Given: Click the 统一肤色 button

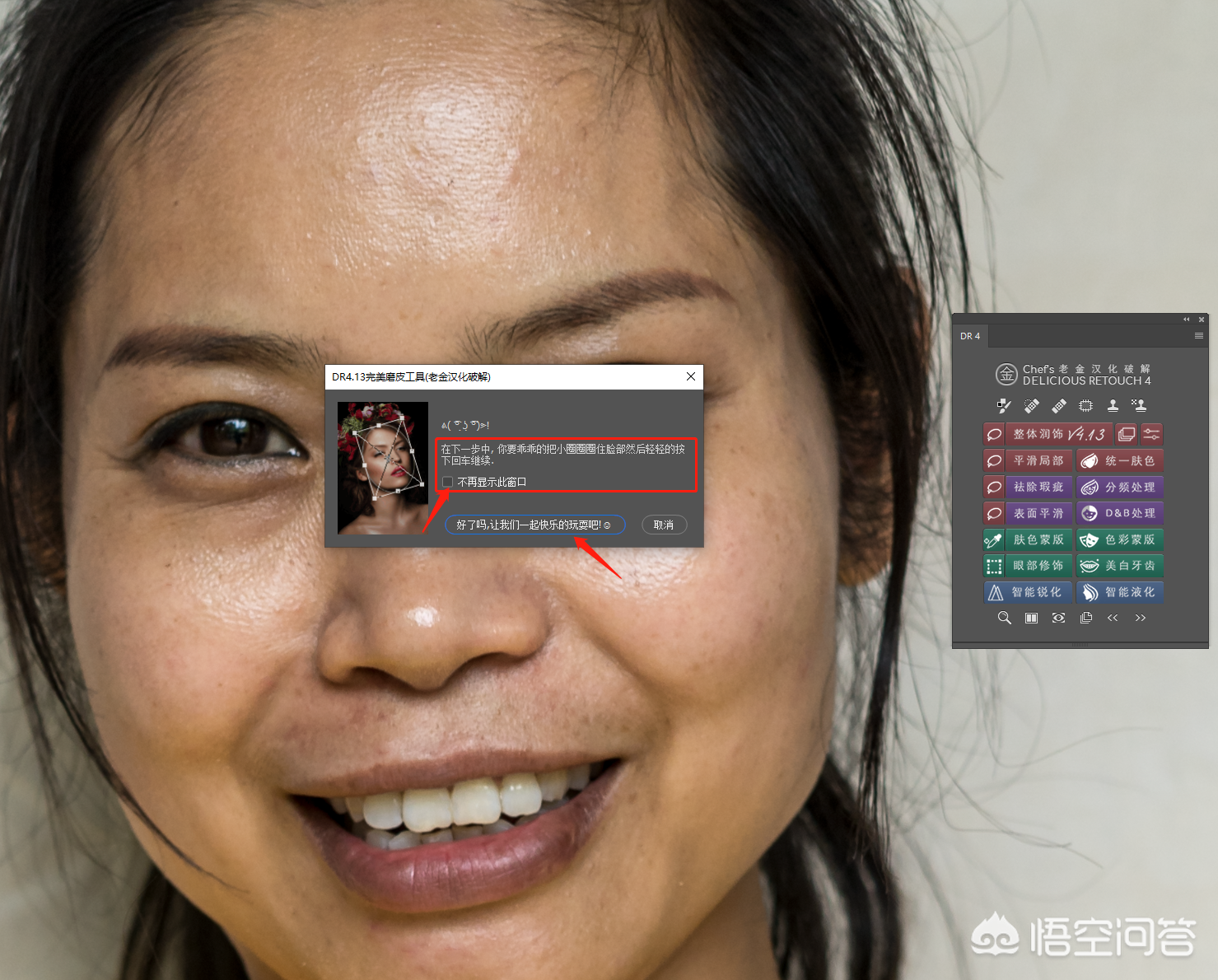Looking at the screenshot, I should pos(1120,460).
